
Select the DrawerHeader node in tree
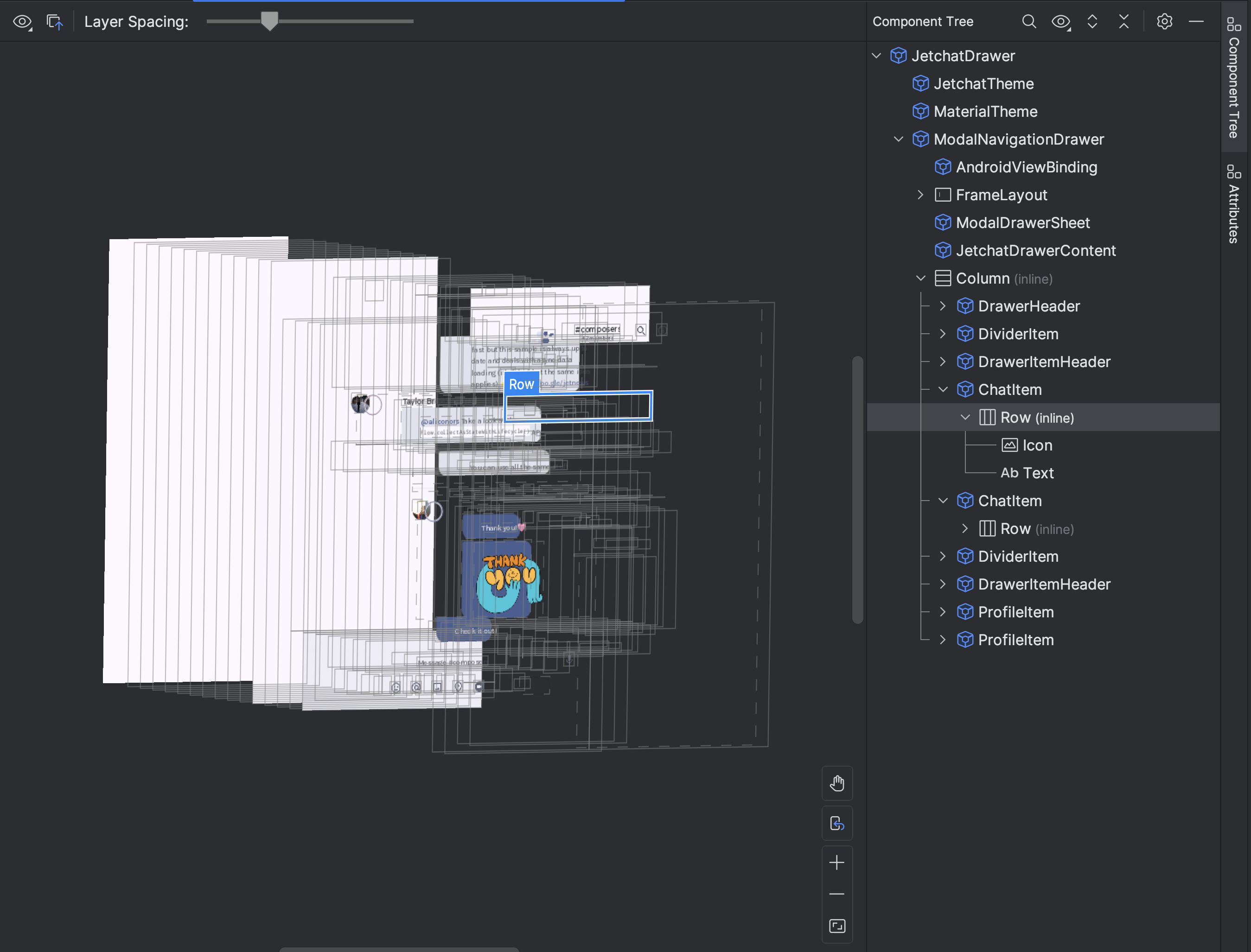click(1029, 306)
